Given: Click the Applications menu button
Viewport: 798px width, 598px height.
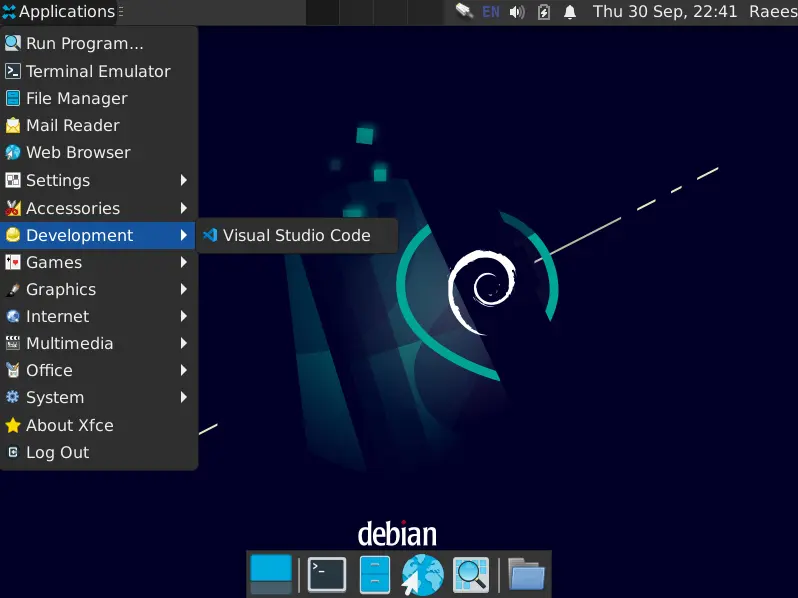Looking at the screenshot, I should 58,12.
